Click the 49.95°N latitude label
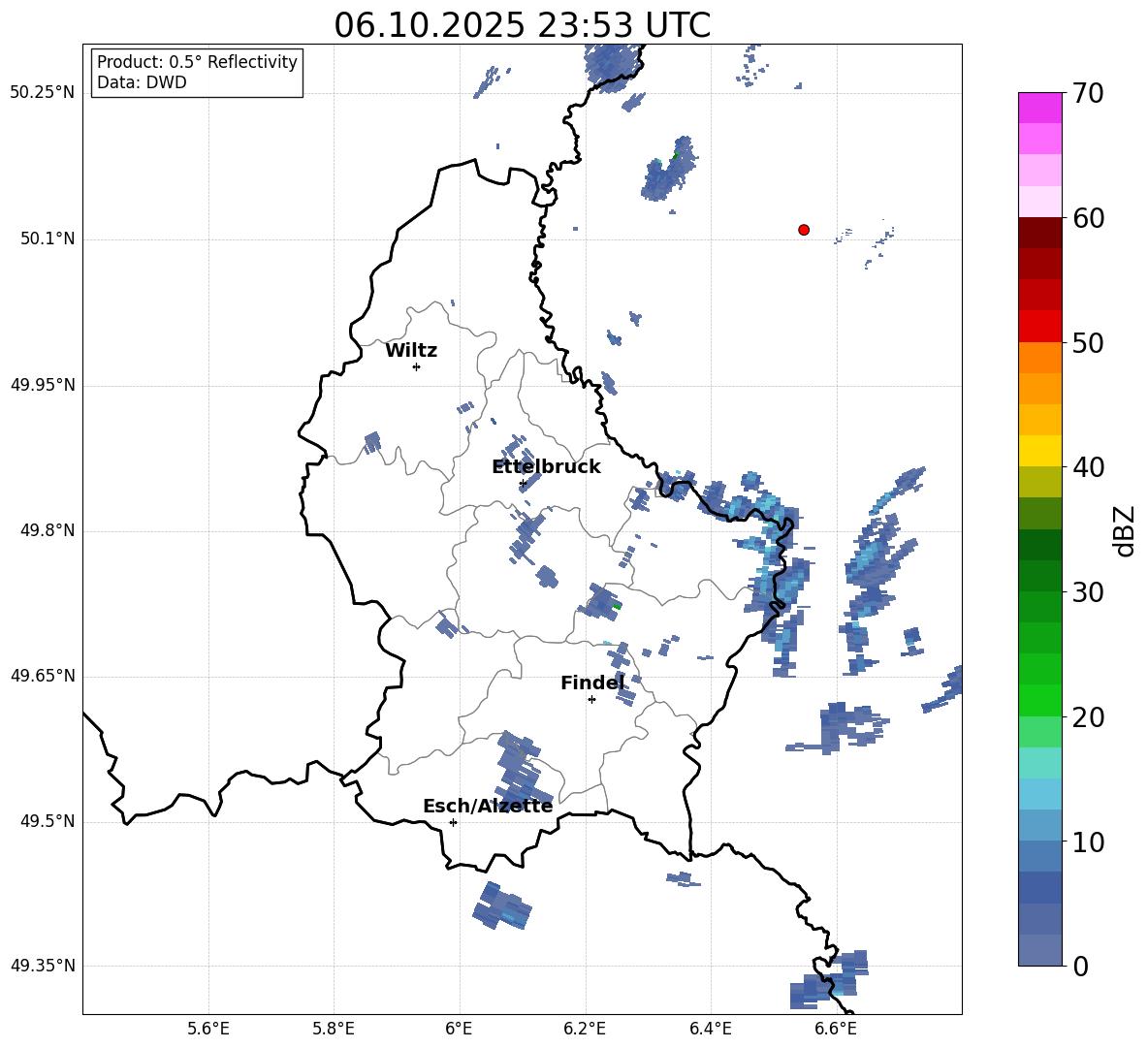 click(43, 385)
